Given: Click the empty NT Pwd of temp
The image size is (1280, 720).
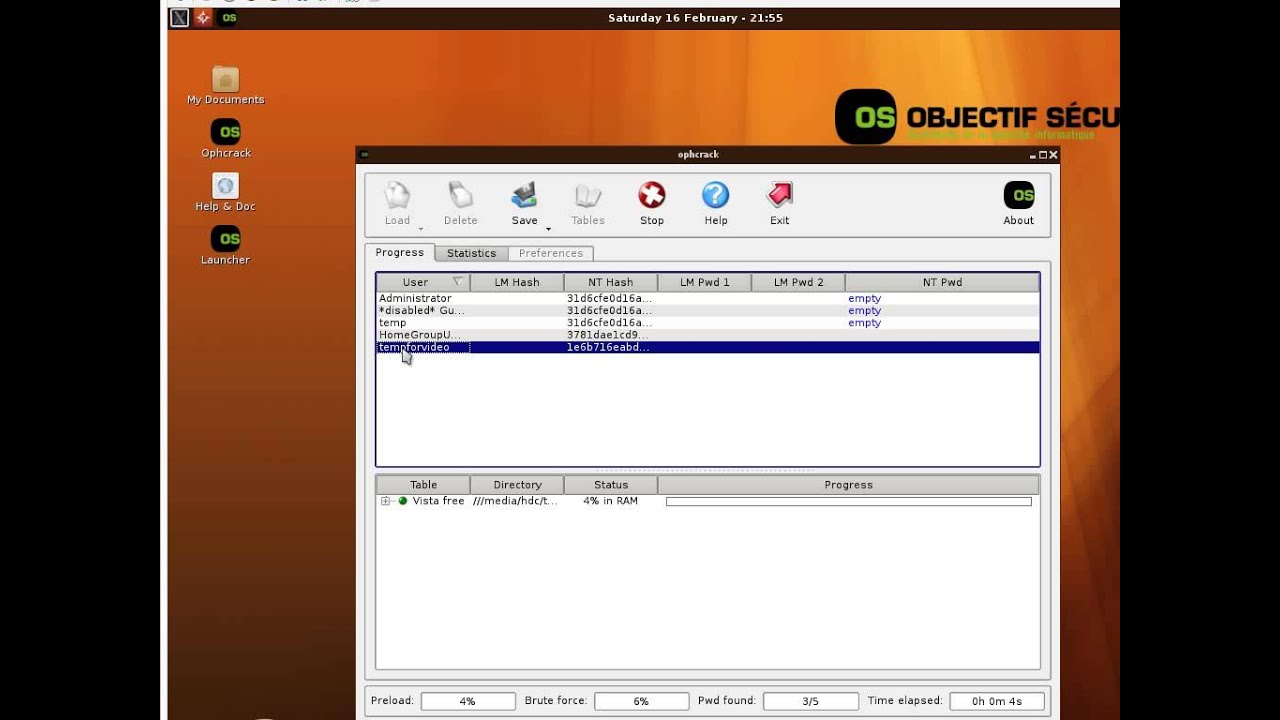Looking at the screenshot, I should [864, 323].
